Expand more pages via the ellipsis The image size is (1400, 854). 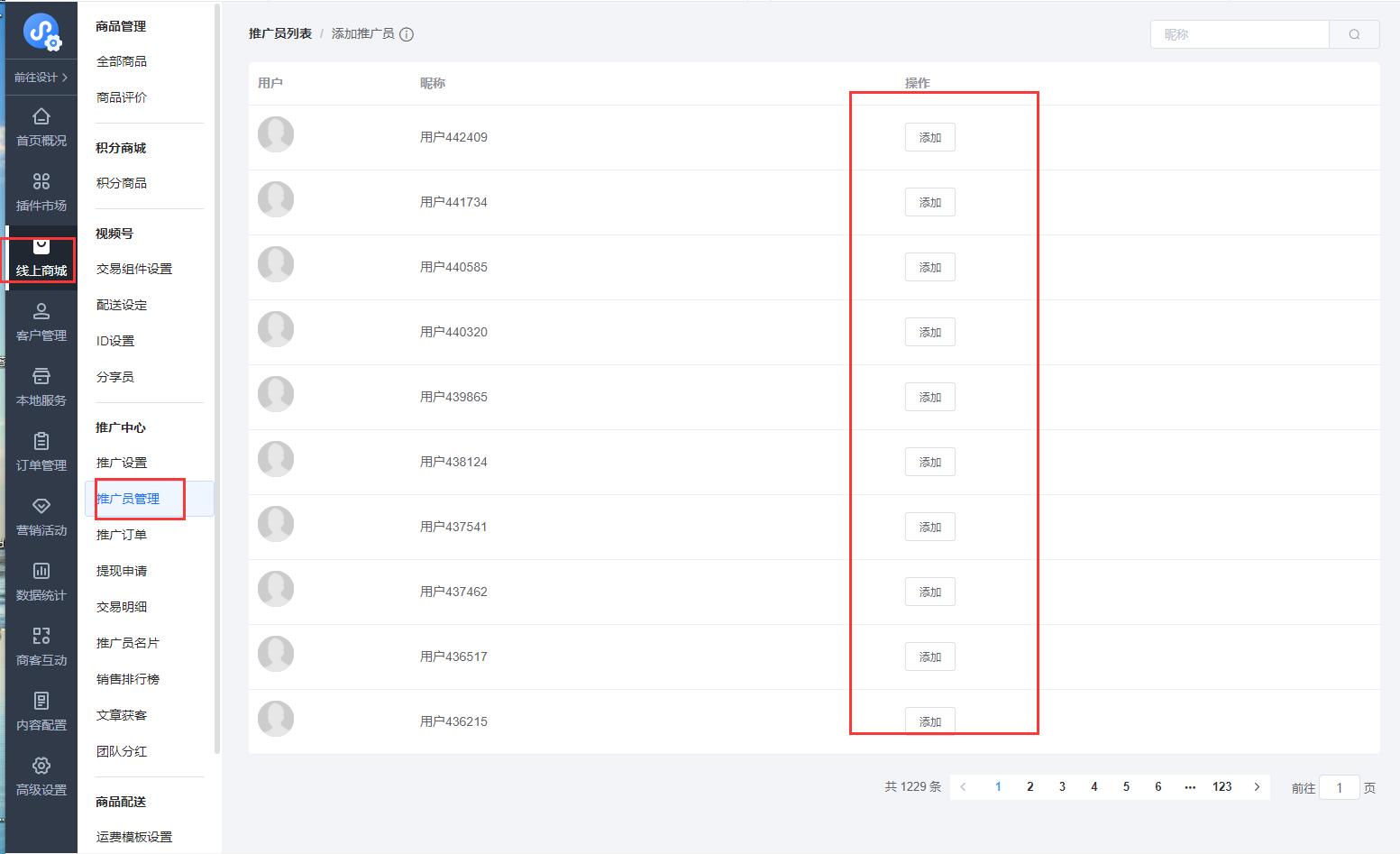click(x=1190, y=786)
